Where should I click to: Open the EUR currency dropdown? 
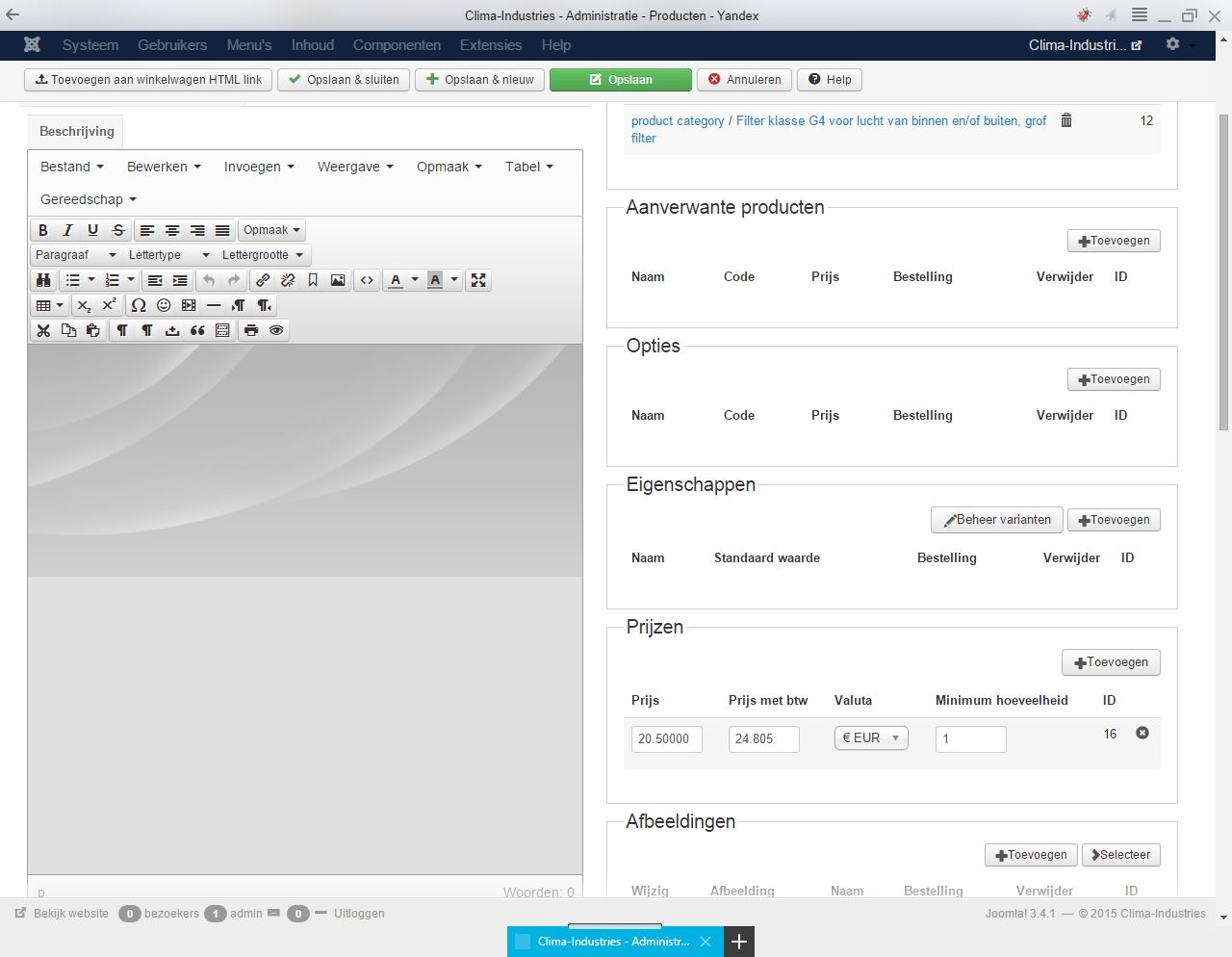[x=871, y=737]
